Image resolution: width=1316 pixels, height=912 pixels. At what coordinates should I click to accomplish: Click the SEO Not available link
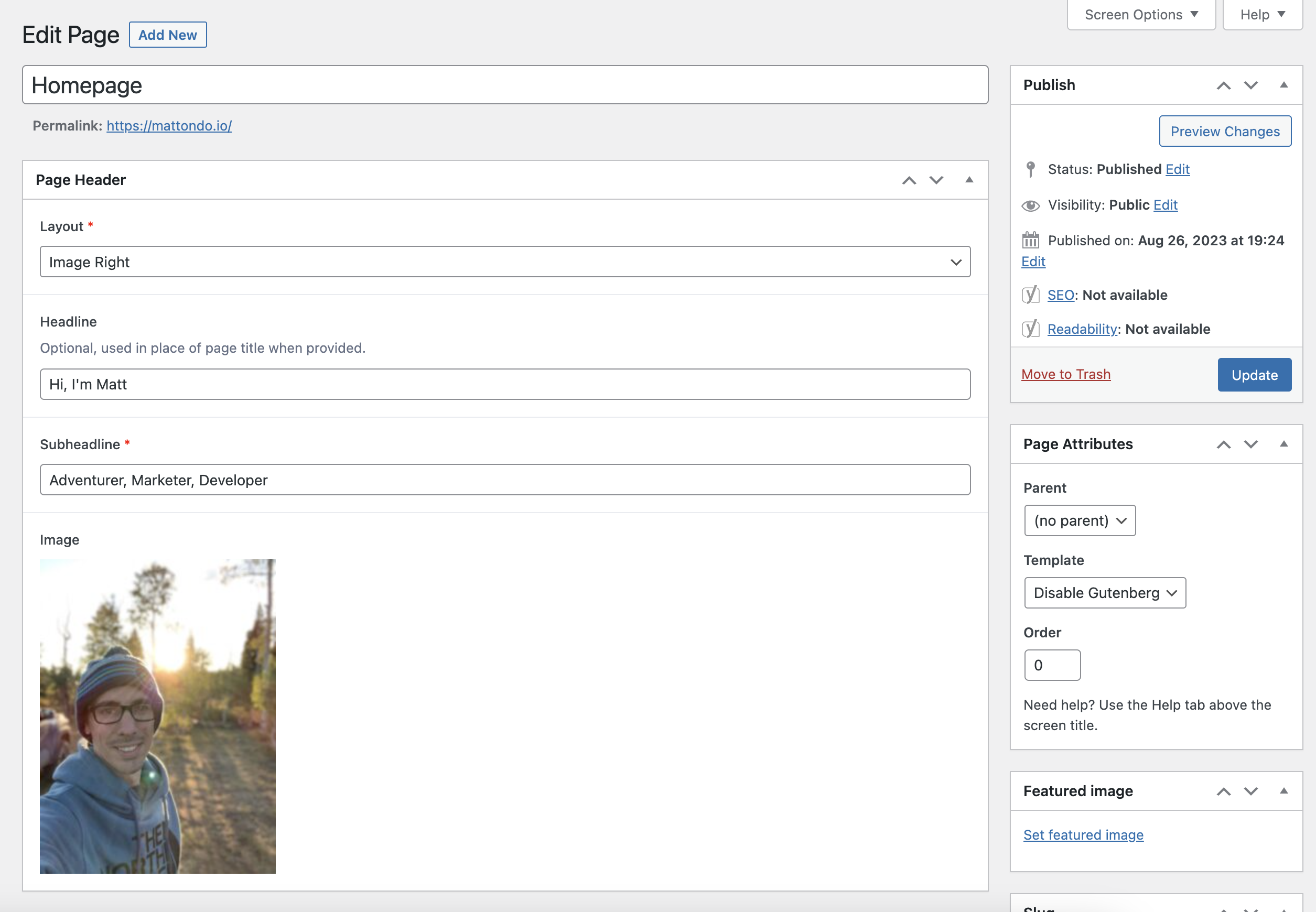[x=1060, y=294]
